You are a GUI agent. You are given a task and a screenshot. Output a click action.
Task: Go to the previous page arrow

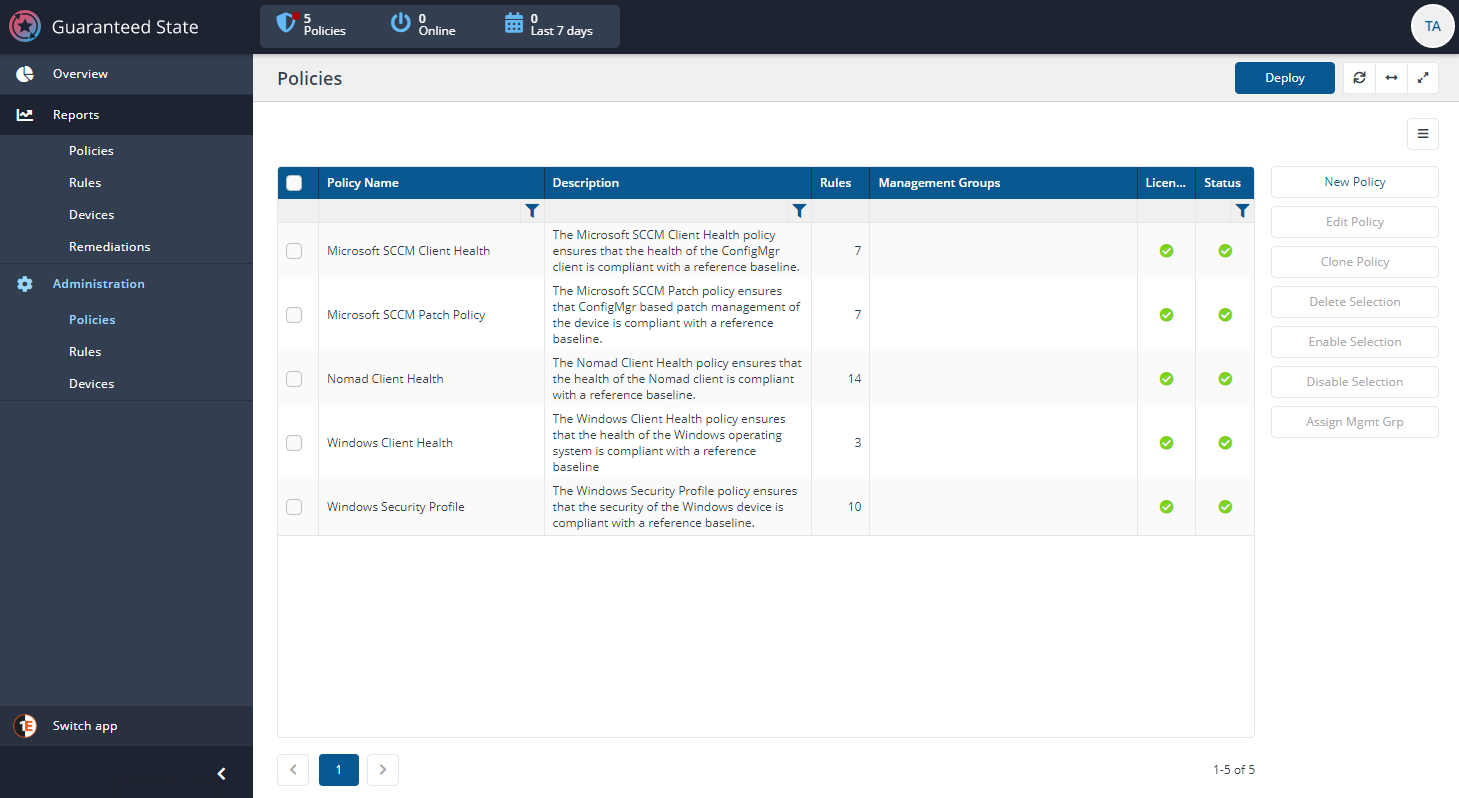293,770
